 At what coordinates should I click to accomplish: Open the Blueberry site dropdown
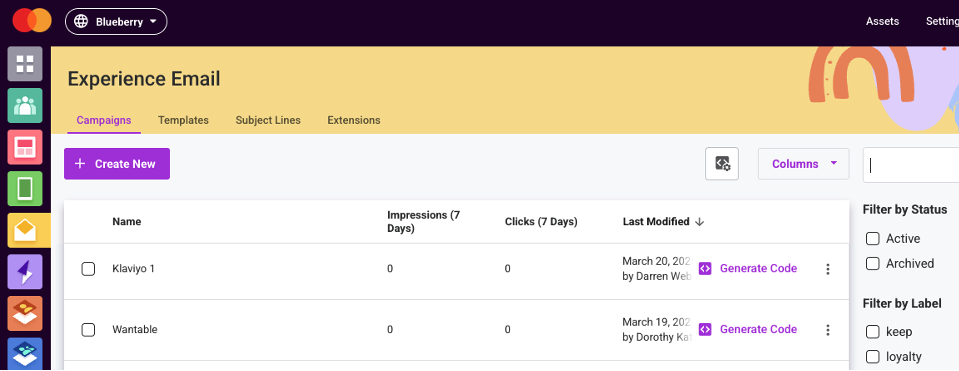(116, 21)
